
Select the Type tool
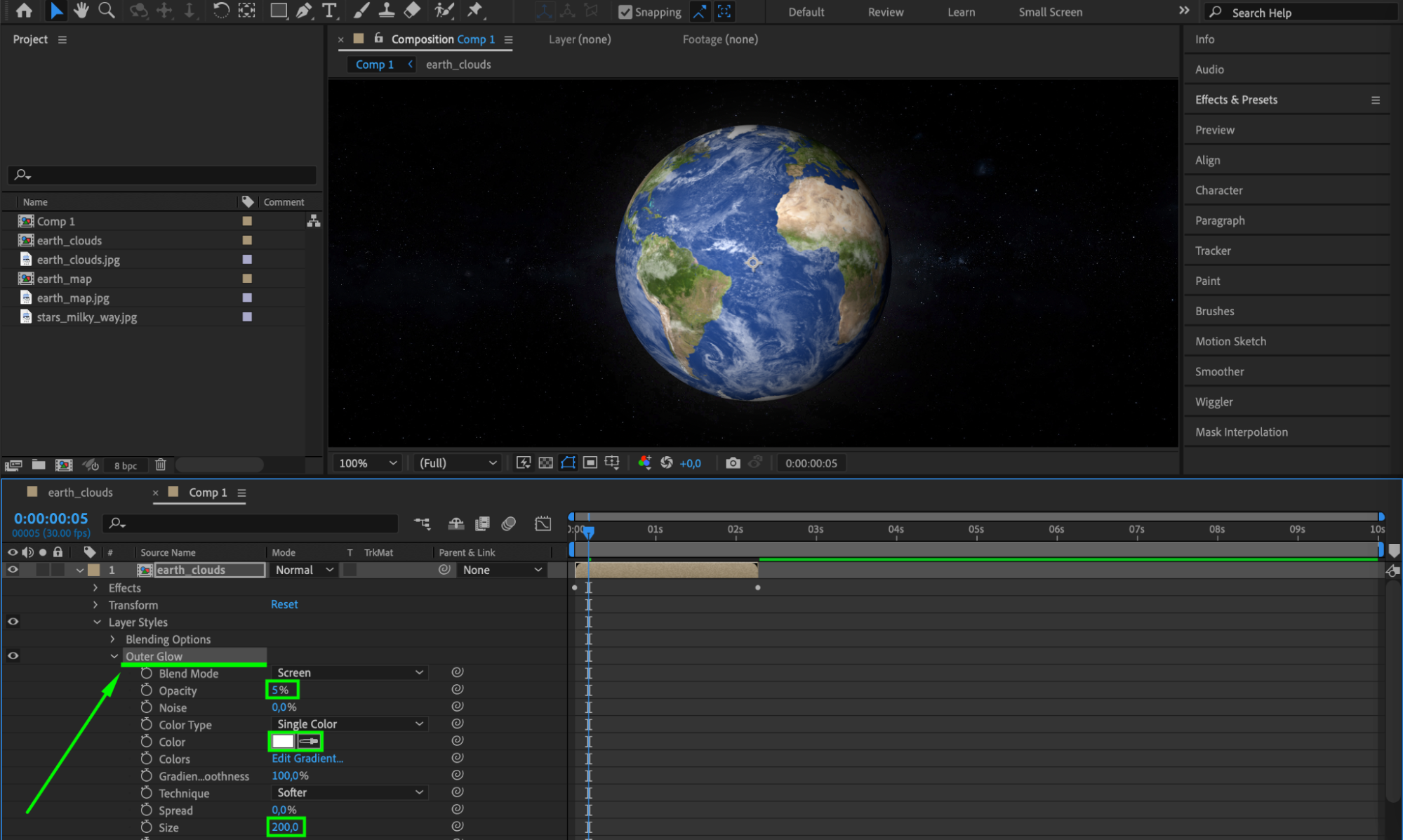tap(328, 11)
